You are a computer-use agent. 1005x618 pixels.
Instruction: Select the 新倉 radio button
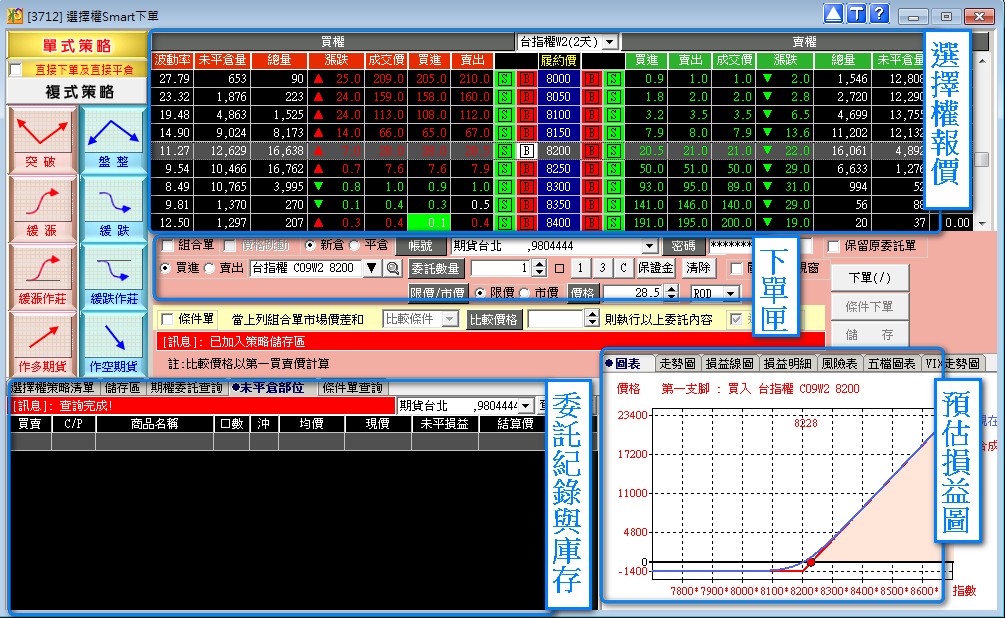pyautogui.click(x=310, y=246)
